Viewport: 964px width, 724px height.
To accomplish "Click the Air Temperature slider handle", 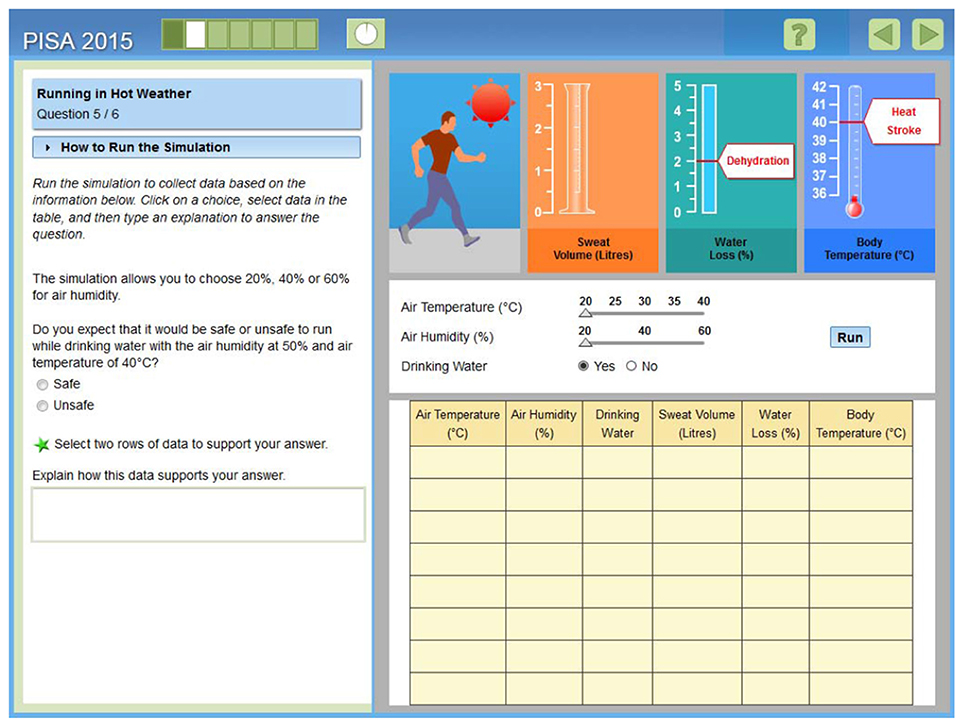I will point(585,313).
